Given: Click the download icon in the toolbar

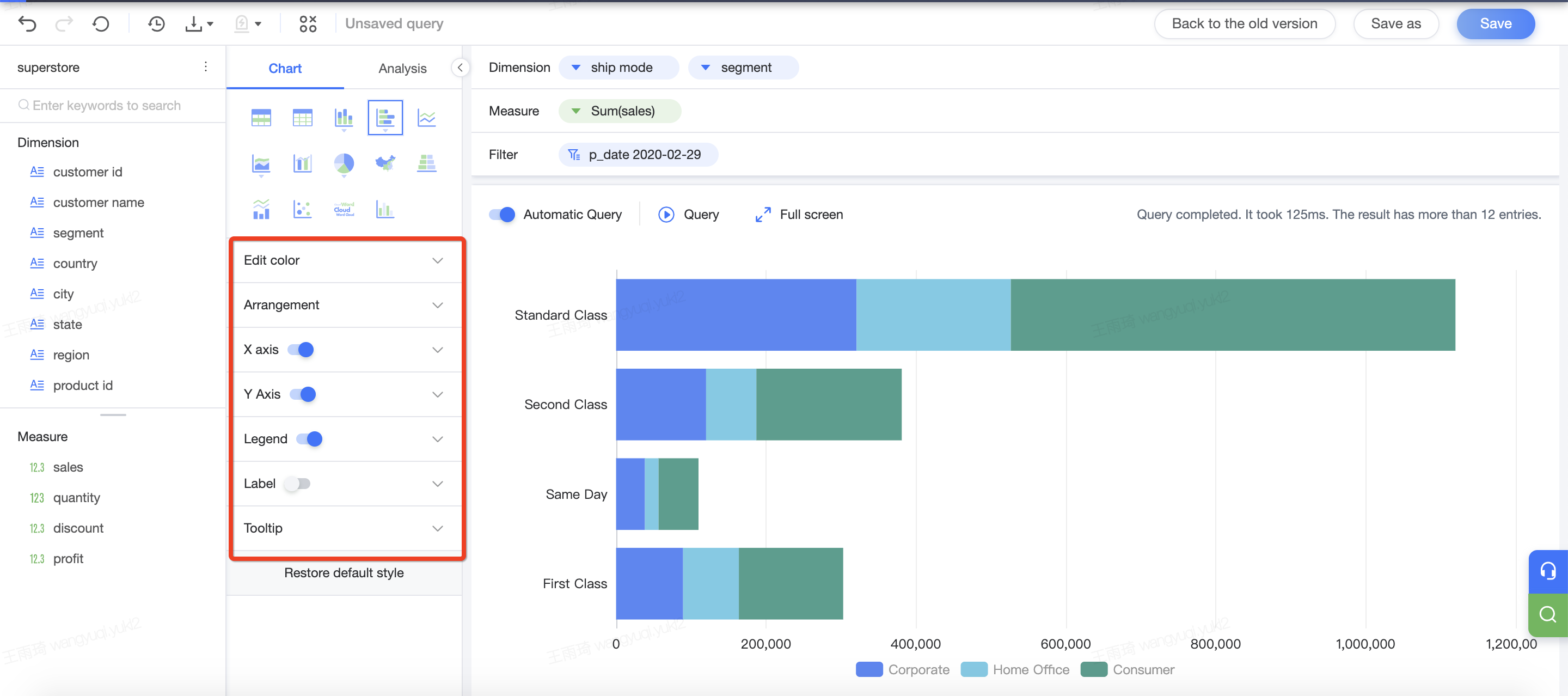Looking at the screenshot, I should [x=194, y=24].
